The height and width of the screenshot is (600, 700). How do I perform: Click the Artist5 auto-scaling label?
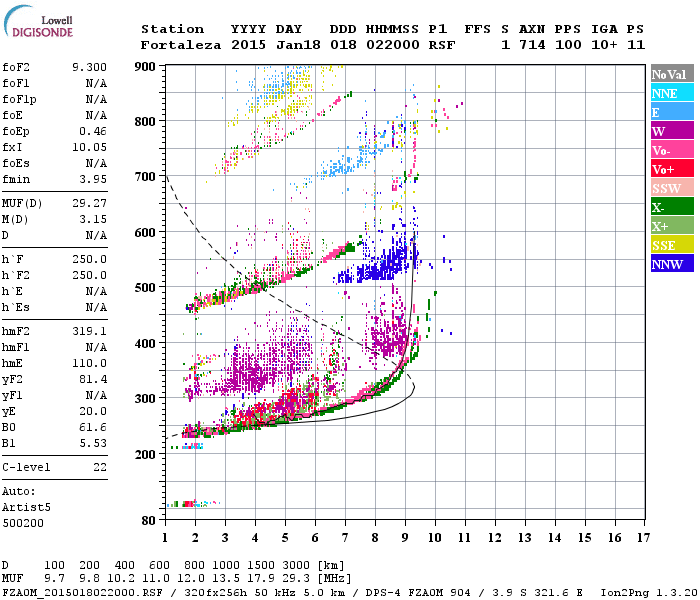coord(26,507)
